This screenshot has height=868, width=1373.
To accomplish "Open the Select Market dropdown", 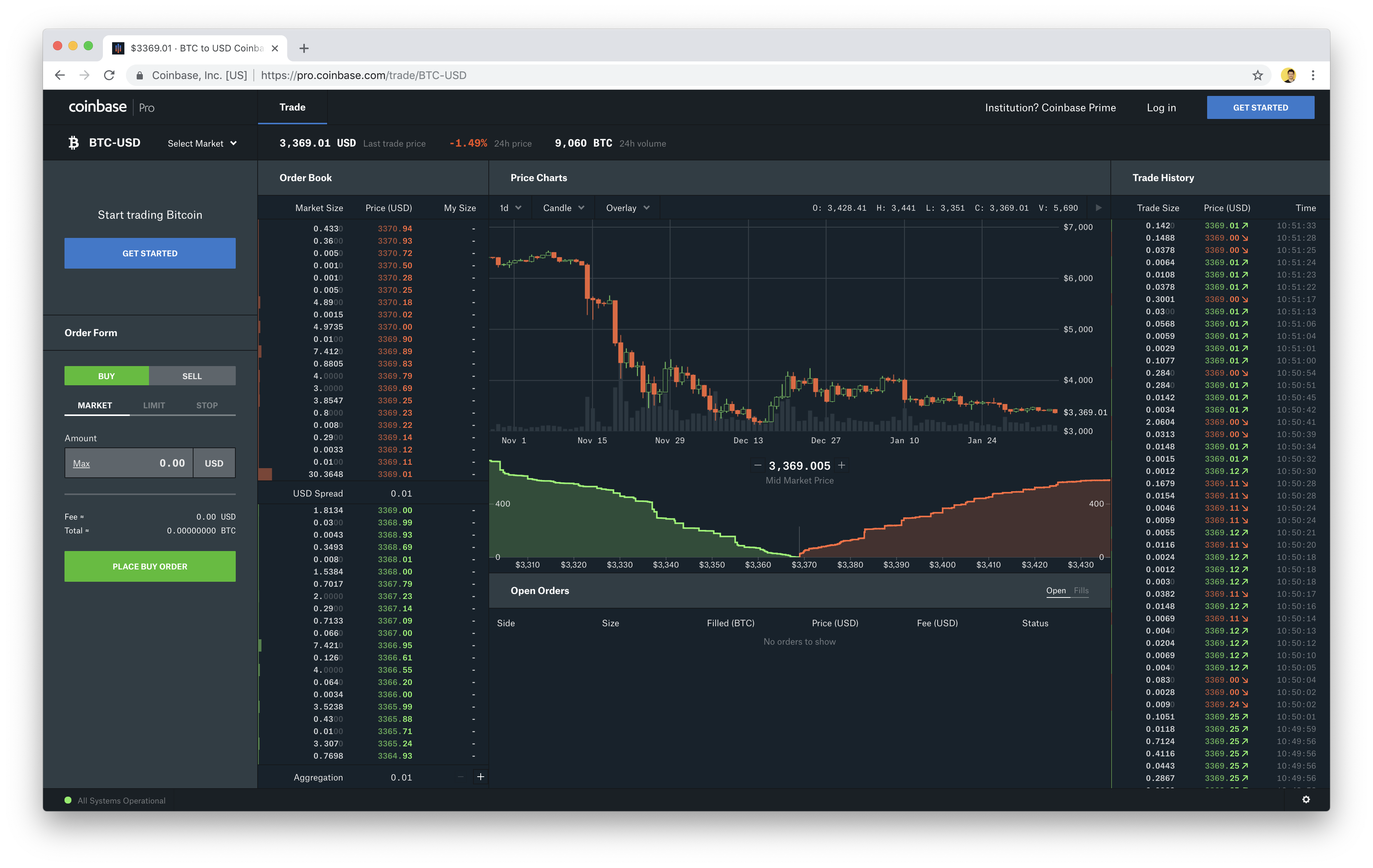I will coord(202,144).
